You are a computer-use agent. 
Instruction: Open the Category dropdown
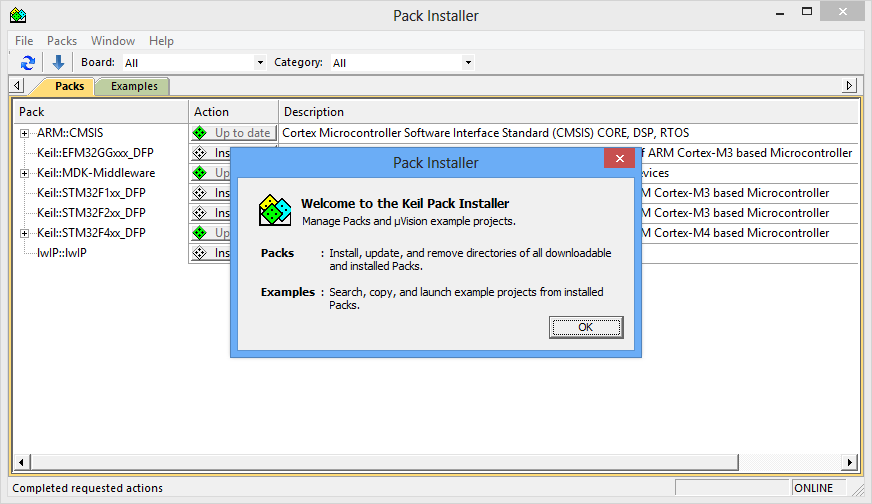(468, 62)
